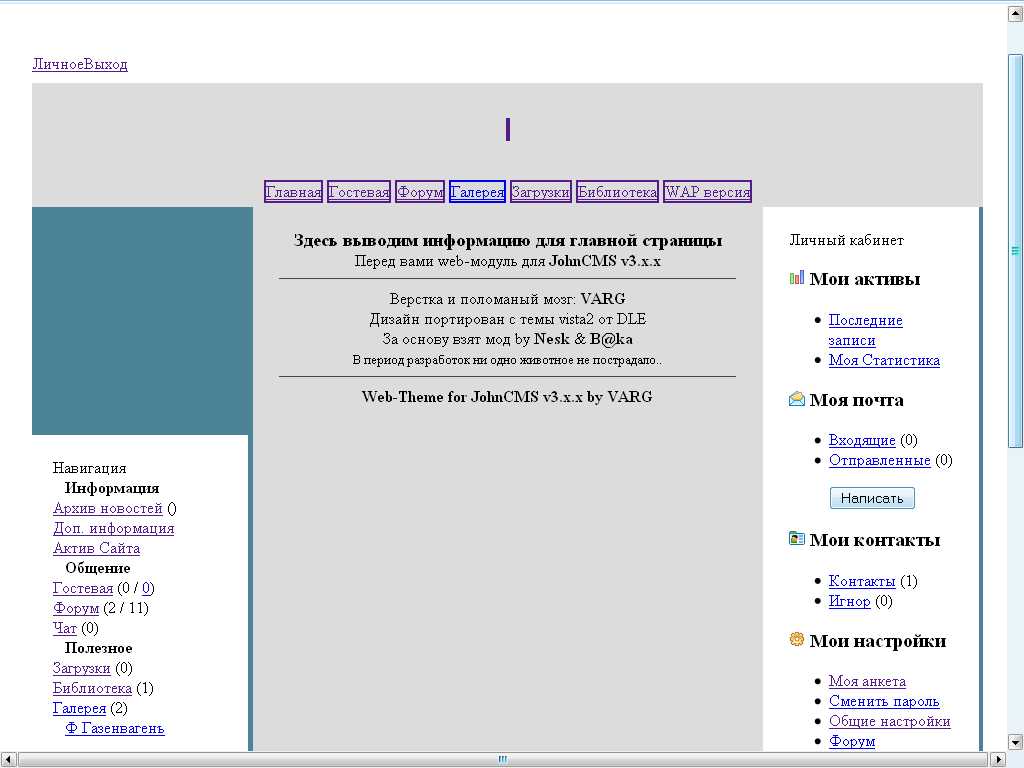1024x768 pixels.
Task: Click the Написать button
Action: tap(872, 498)
